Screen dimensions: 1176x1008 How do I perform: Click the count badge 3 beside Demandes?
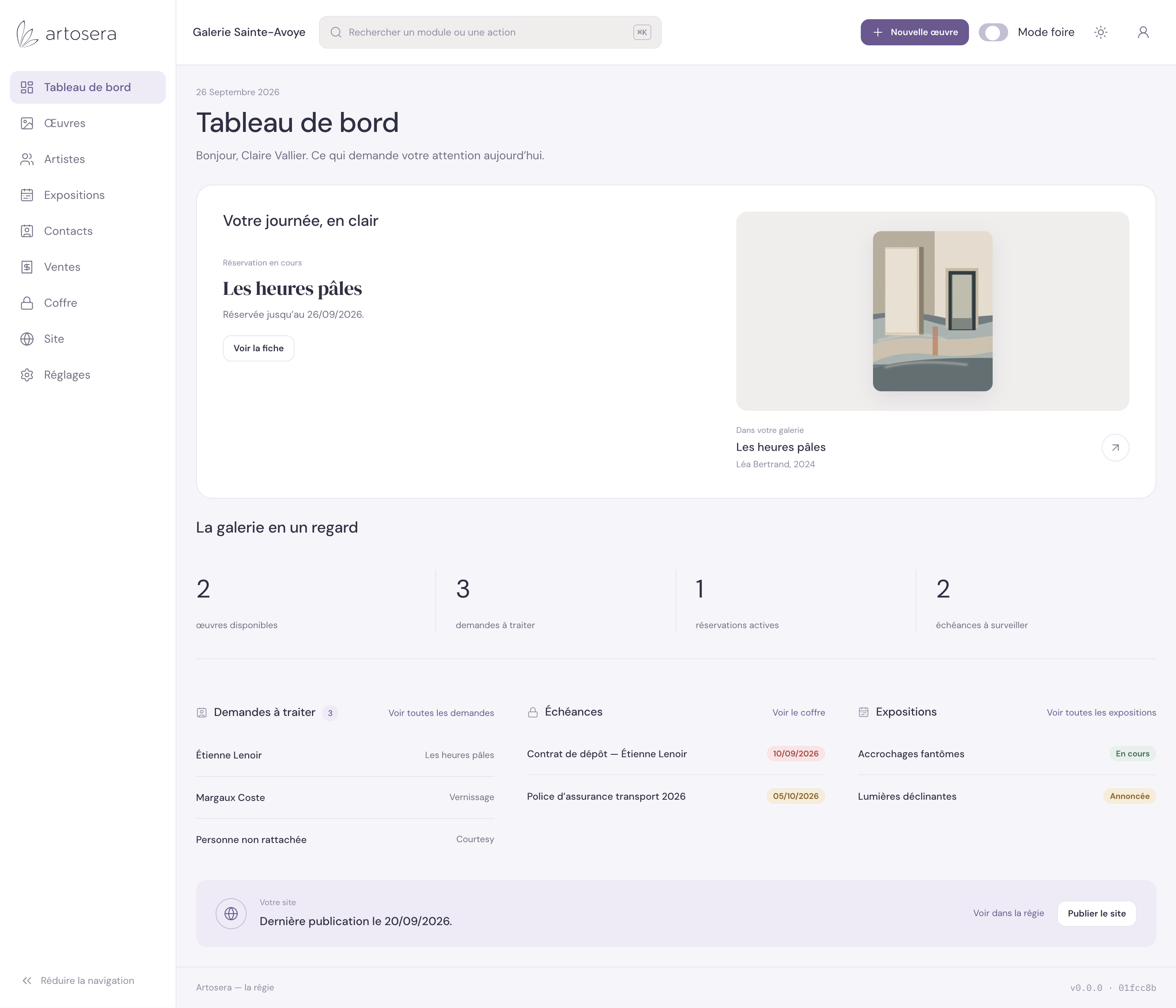click(330, 714)
